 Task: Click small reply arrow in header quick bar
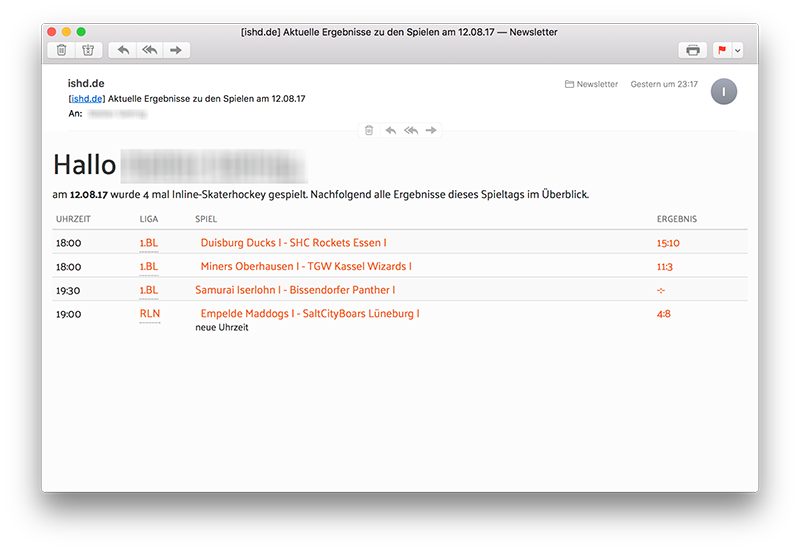391,131
